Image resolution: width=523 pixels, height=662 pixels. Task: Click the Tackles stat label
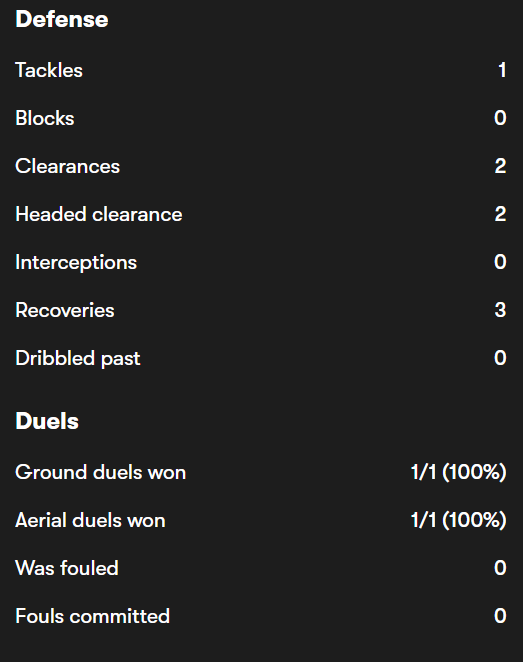pyautogui.click(x=49, y=70)
